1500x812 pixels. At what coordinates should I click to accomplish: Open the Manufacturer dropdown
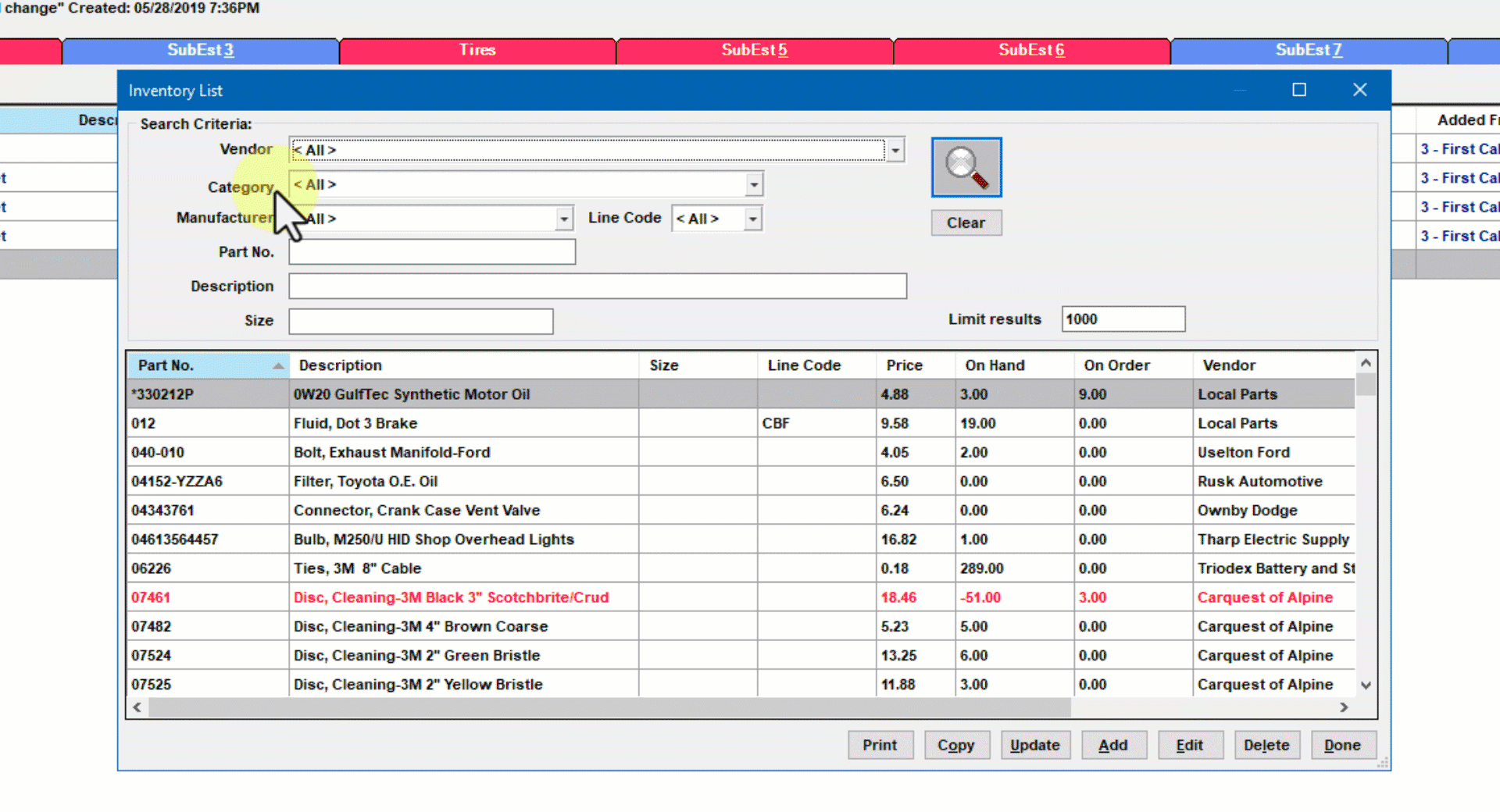(x=564, y=219)
